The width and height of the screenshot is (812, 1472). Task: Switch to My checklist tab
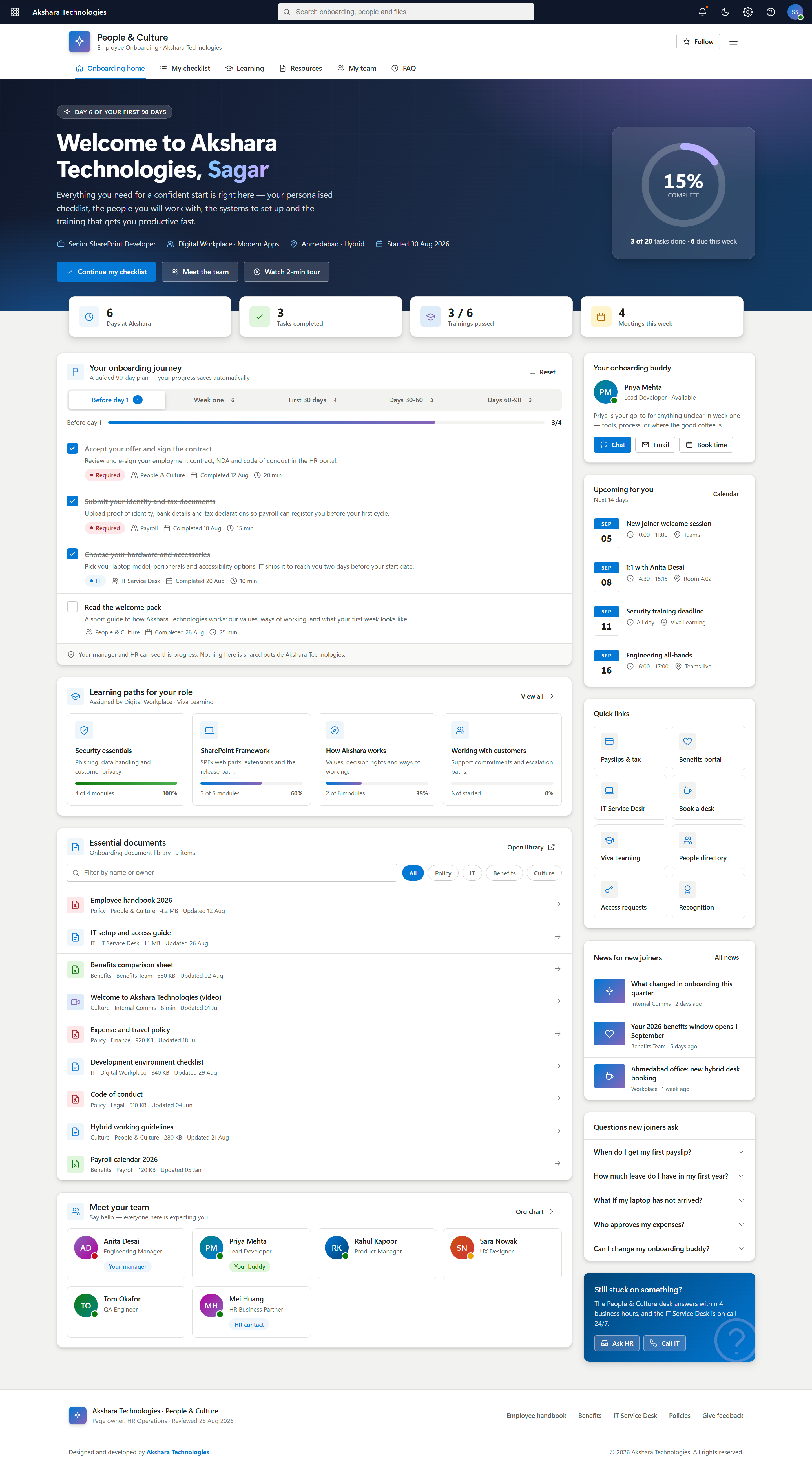[185, 68]
